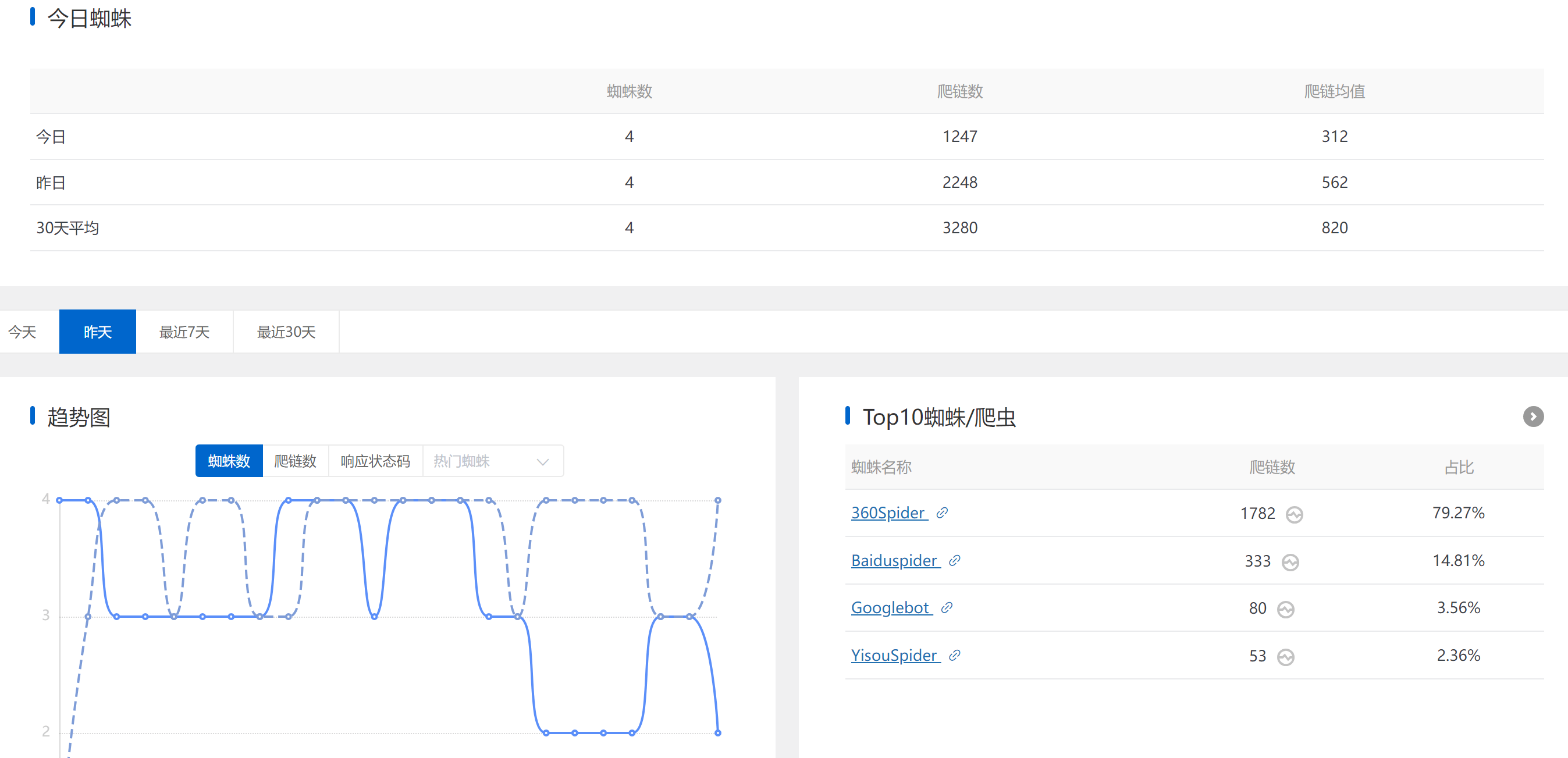Viewport: 1568px width, 758px height.
Task: Switch to the 今天 tab
Action: click(x=23, y=332)
